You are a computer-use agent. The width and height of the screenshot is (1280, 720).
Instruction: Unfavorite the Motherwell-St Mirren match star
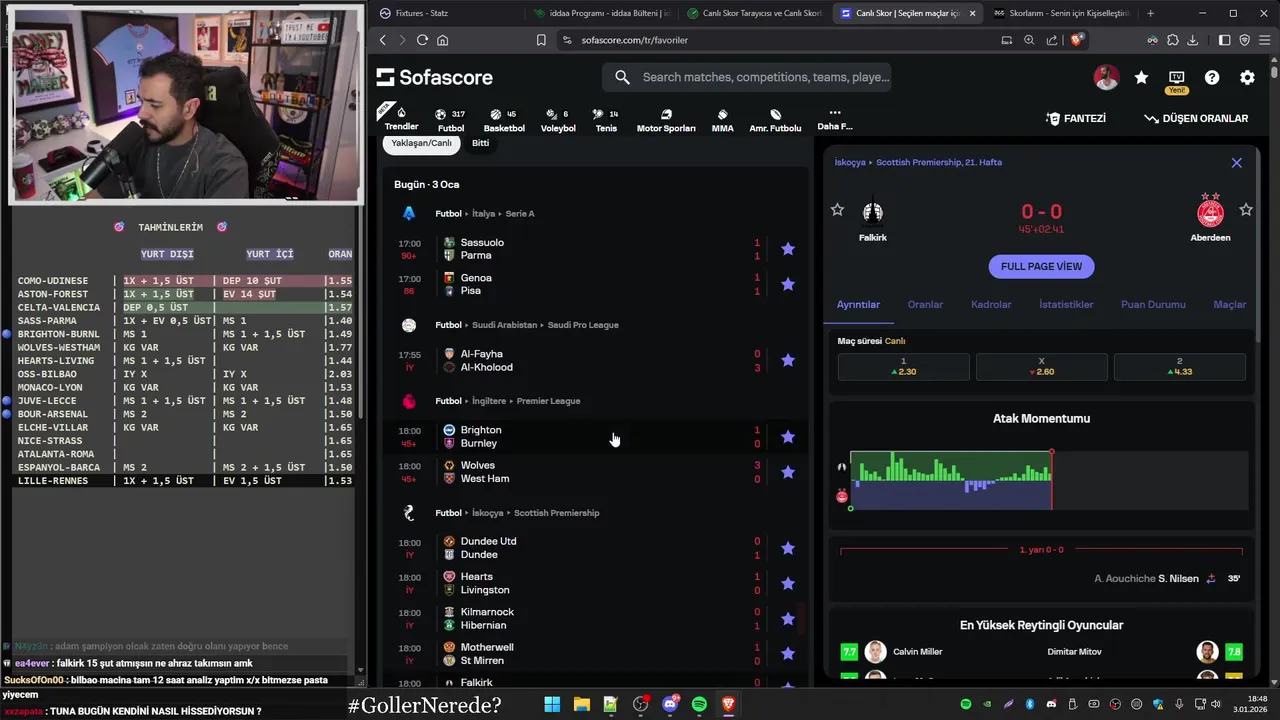pyautogui.click(x=788, y=654)
